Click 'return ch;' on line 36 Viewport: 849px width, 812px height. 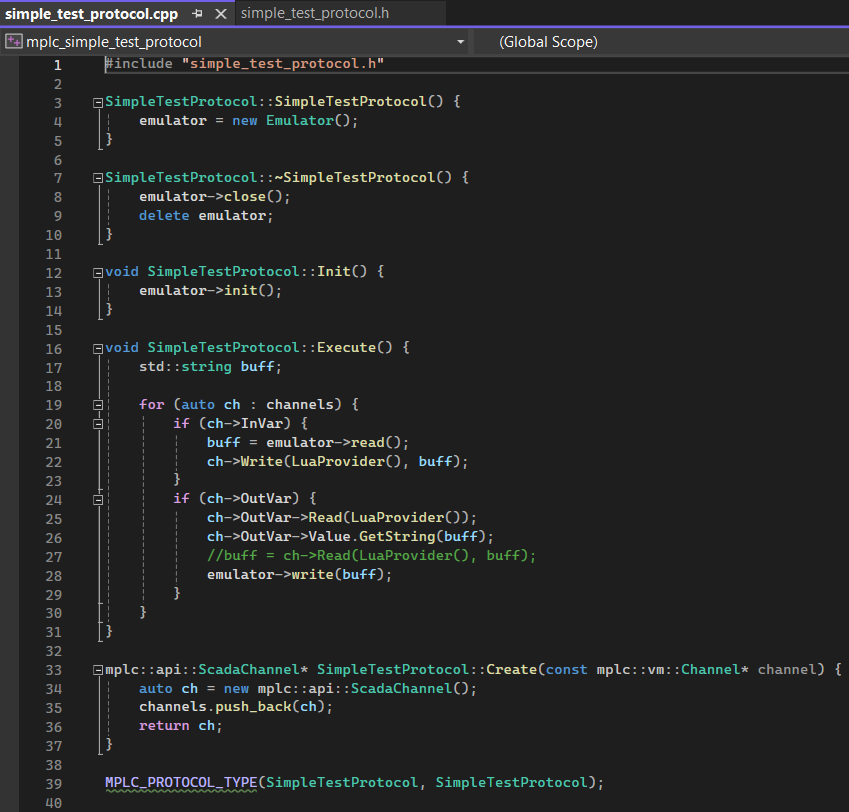coord(180,726)
